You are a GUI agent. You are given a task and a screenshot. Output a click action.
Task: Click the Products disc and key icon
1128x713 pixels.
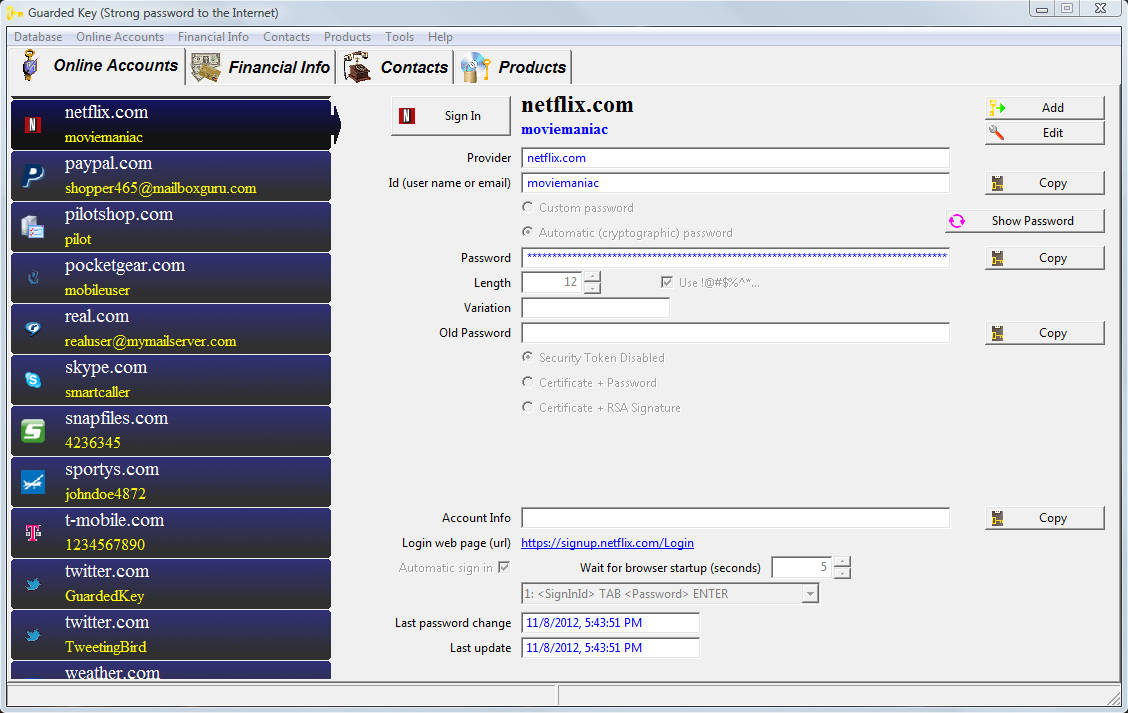click(476, 67)
